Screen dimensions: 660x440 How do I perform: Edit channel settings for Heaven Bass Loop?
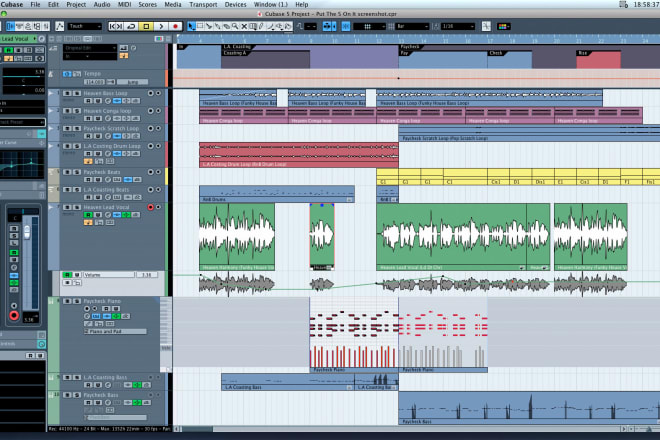(108, 101)
